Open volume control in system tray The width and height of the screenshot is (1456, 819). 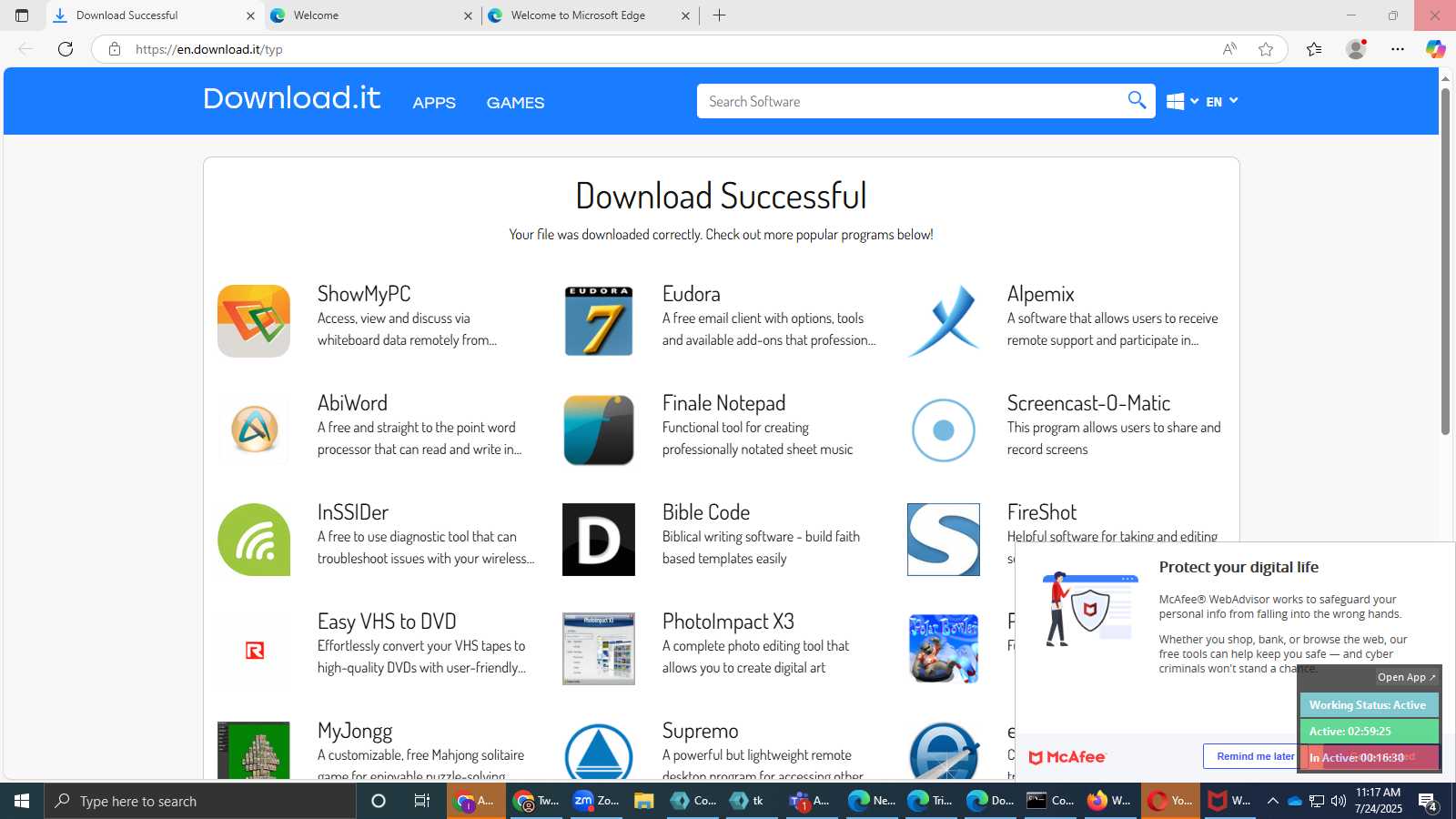pos(1338,801)
